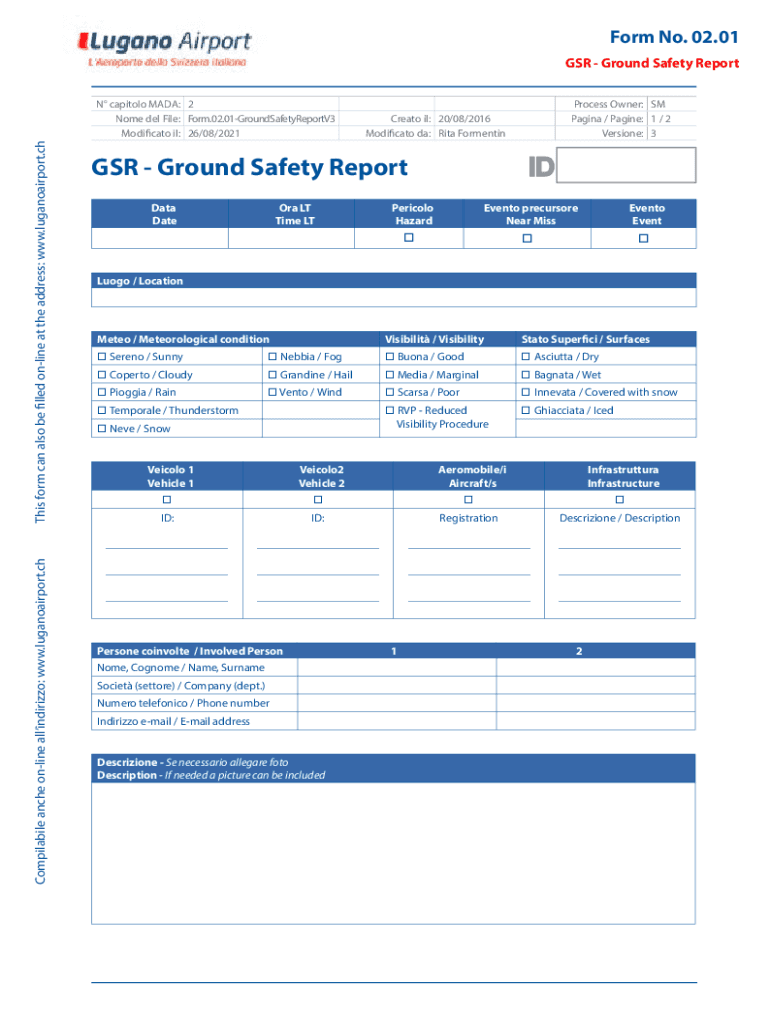Mark the Nebbia / Fog checkbox
This screenshot has width=770, height=1024.
[x=273, y=357]
